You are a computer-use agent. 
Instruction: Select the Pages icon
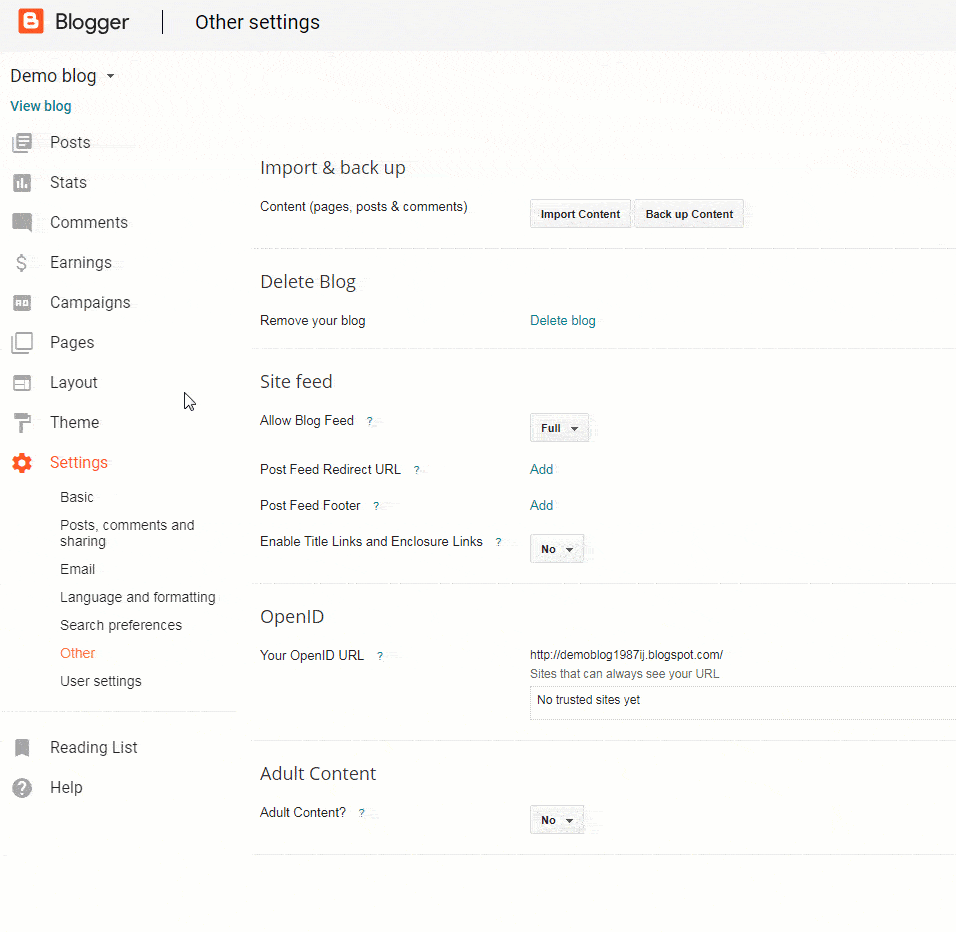[x=22, y=342]
